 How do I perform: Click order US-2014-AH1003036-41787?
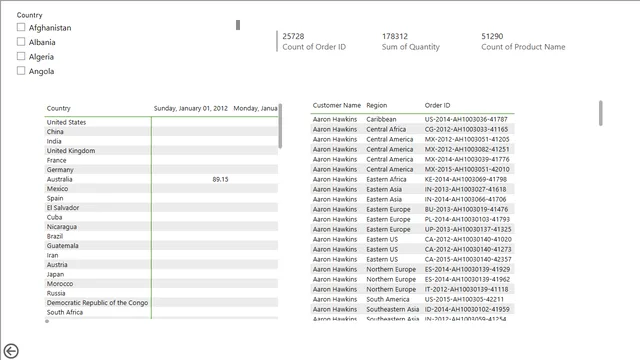point(466,119)
